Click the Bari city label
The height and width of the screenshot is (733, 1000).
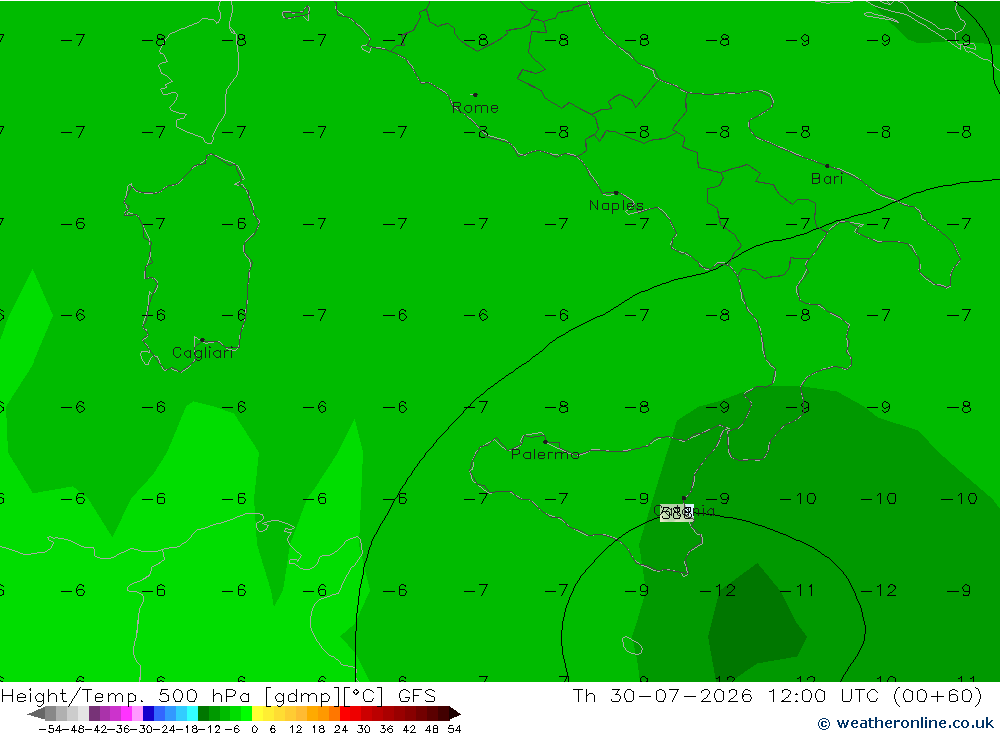[827, 179]
